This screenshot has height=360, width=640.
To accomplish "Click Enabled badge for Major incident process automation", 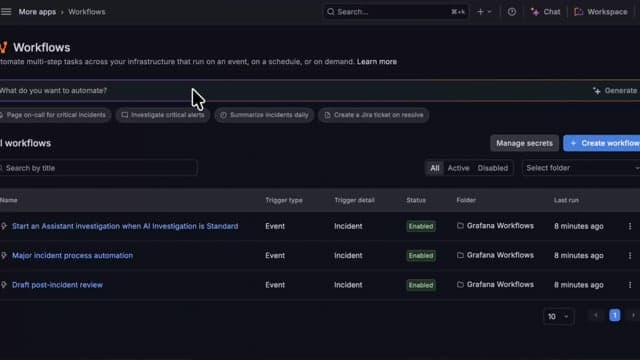I will coord(421,256).
